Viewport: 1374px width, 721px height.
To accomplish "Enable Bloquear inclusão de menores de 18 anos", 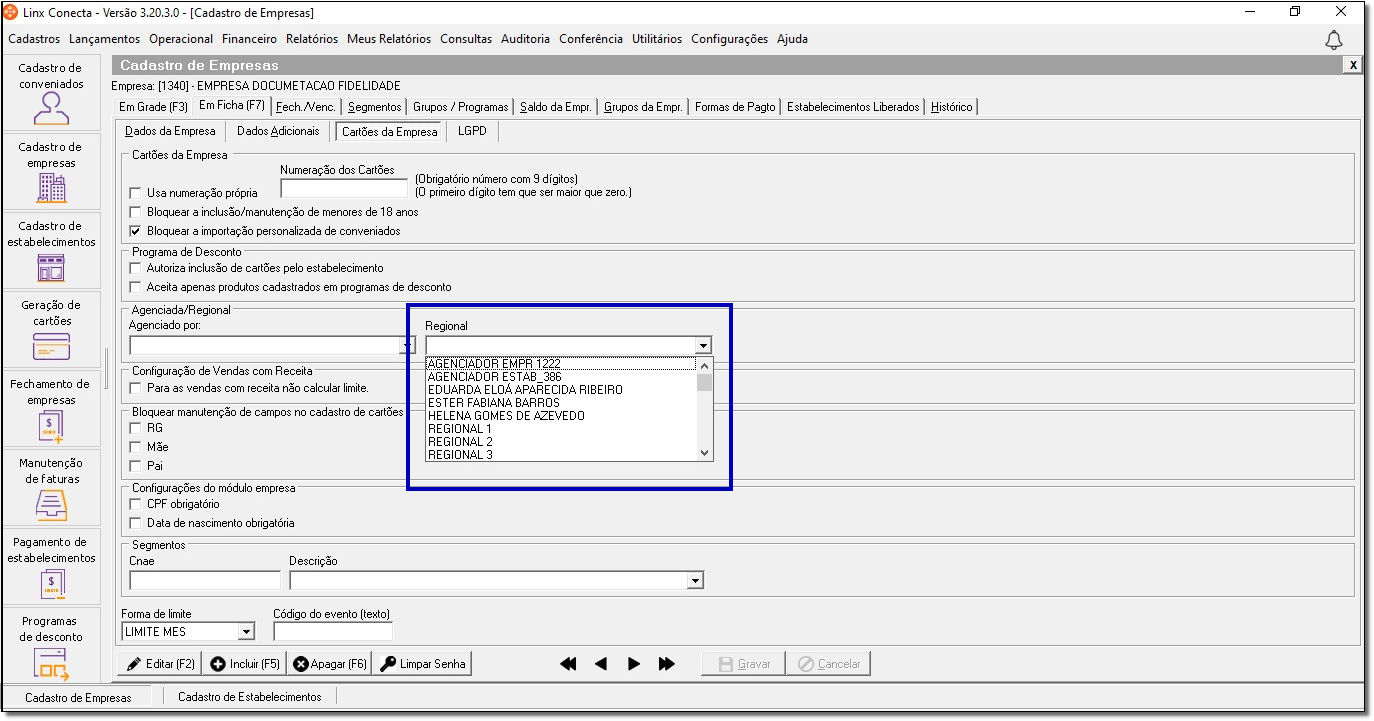I will click(136, 212).
